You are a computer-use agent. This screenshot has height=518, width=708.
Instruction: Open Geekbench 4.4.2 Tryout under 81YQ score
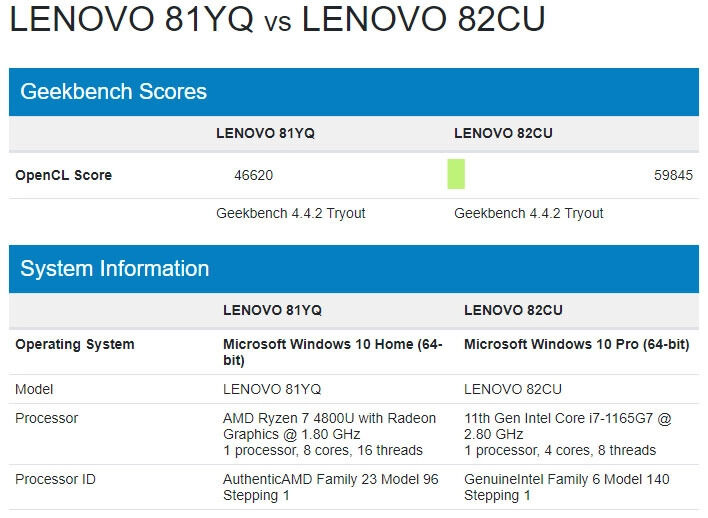pos(291,213)
